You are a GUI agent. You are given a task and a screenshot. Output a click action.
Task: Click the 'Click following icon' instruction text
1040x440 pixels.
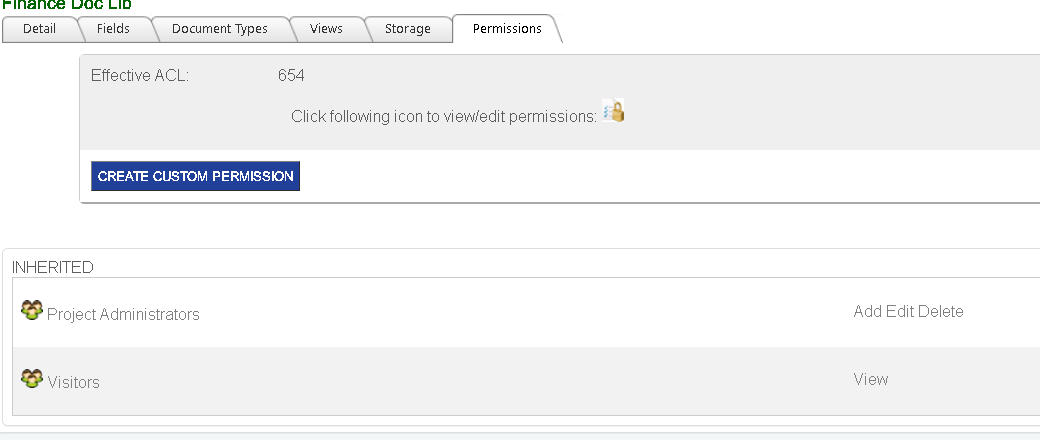point(444,117)
